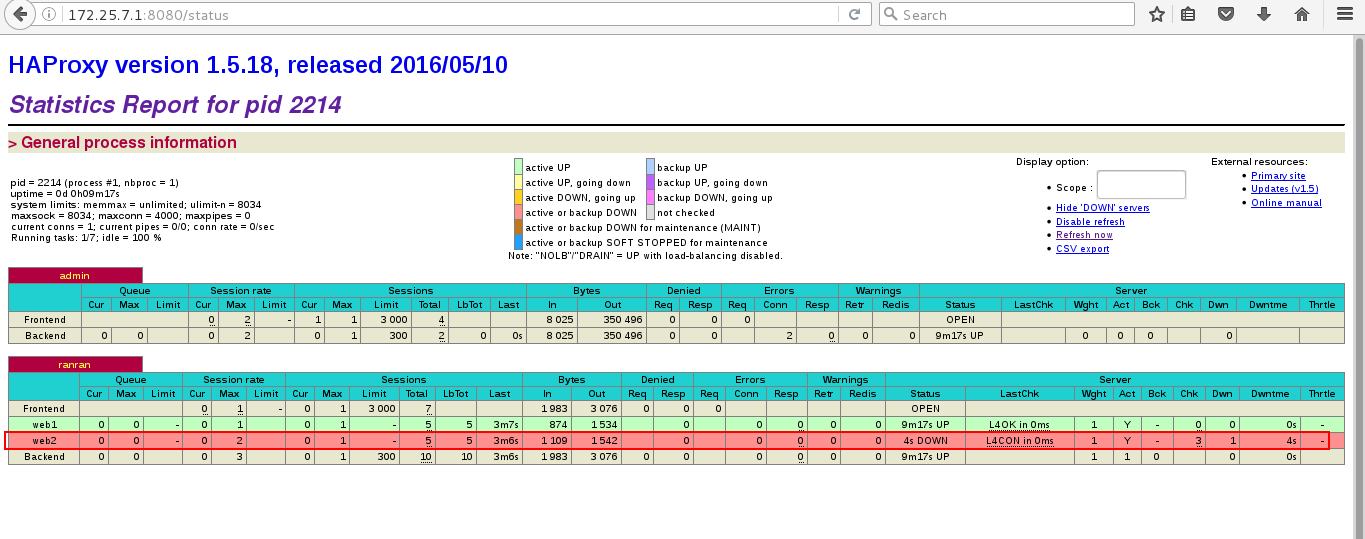This screenshot has height=539, width=1365.
Task: Click the ranran proxy title
Action: [75, 365]
